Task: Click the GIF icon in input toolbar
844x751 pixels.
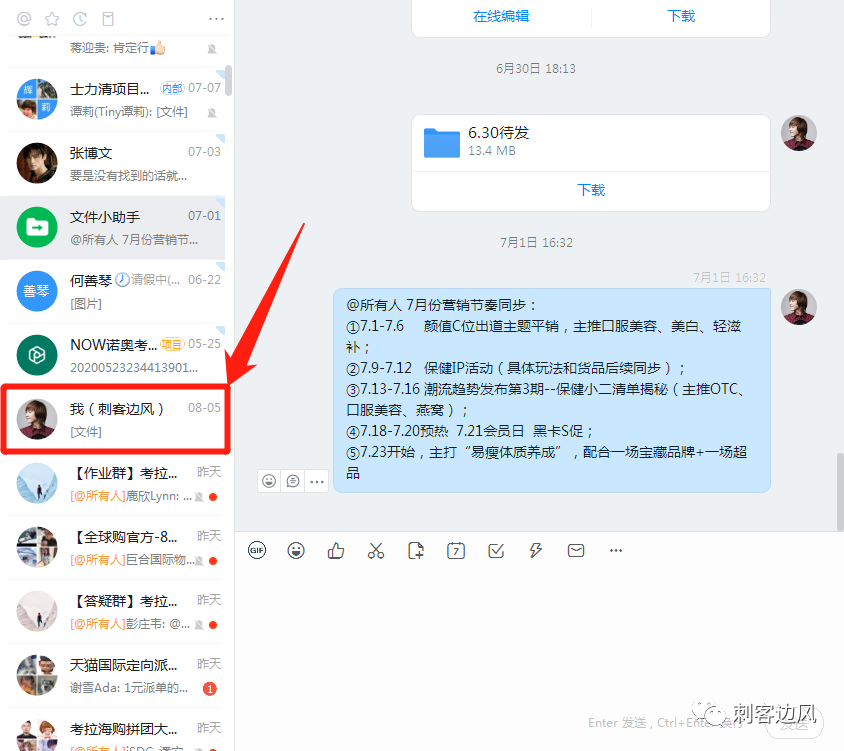Action: pyautogui.click(x=257, y=550)
